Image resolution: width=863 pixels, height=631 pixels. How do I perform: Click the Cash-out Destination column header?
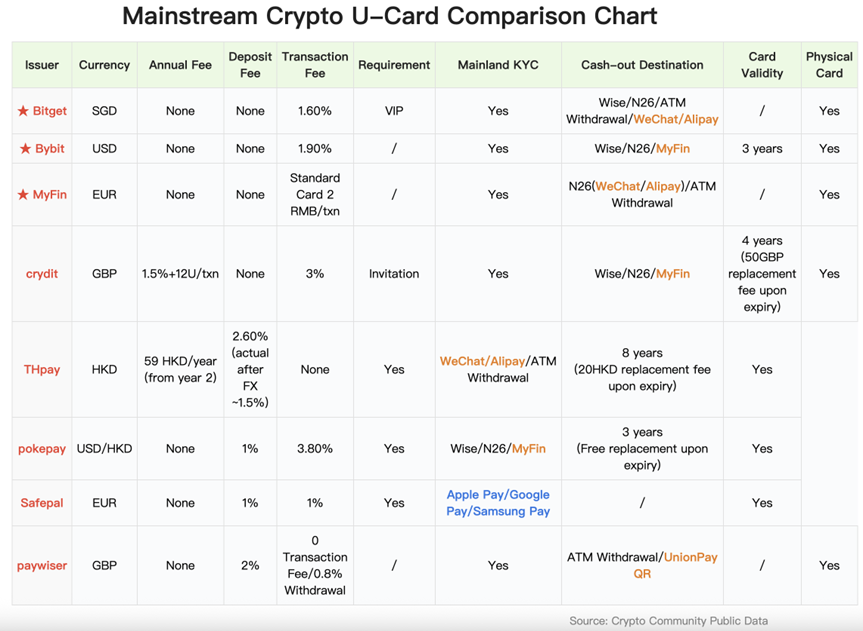642,65
